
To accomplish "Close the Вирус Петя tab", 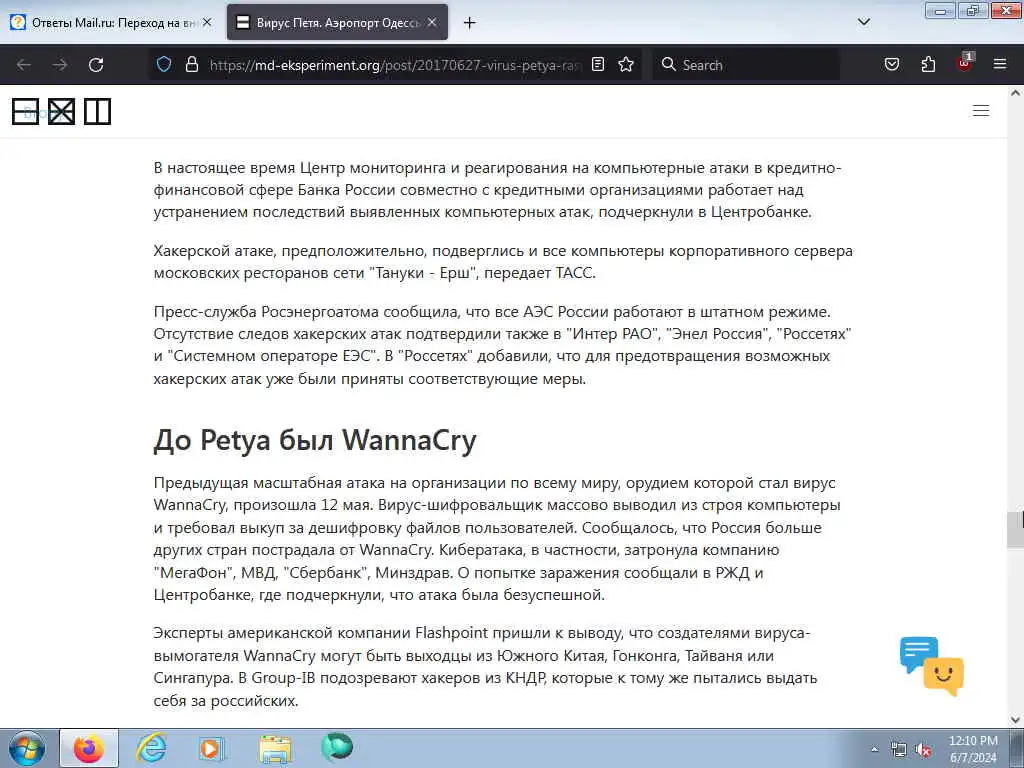I will coord(432,22).
